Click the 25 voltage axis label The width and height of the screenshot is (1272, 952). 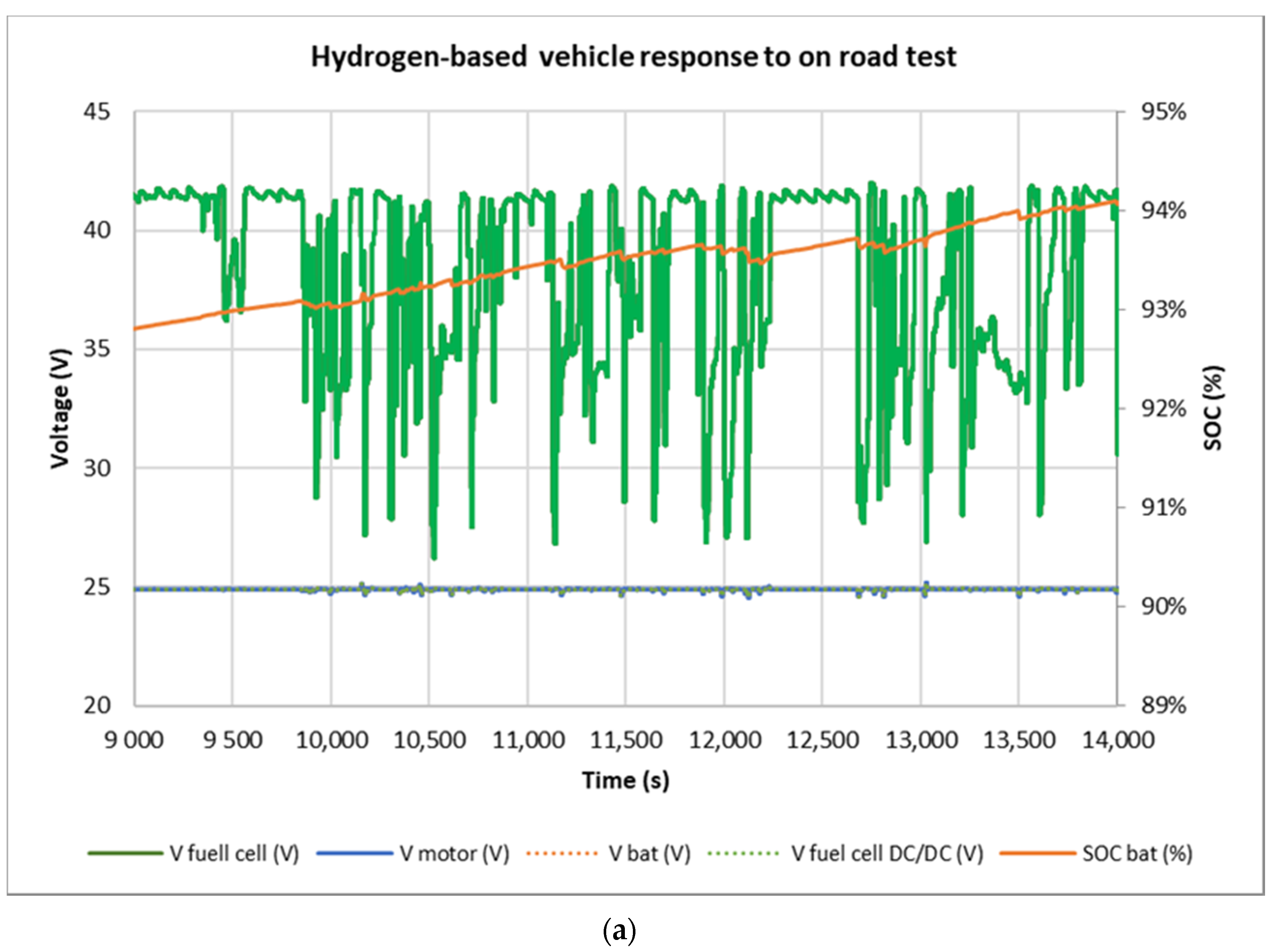coord(96,587)
